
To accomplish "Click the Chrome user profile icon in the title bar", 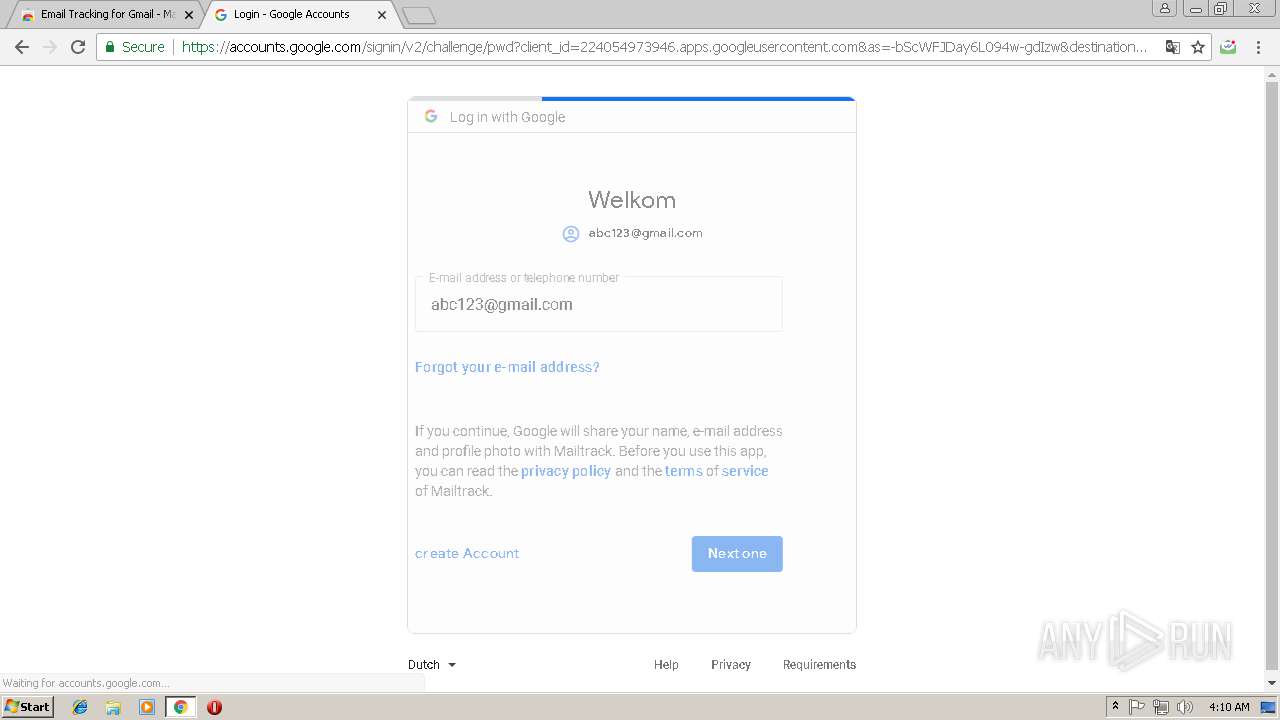I will tap(1165, 8).
